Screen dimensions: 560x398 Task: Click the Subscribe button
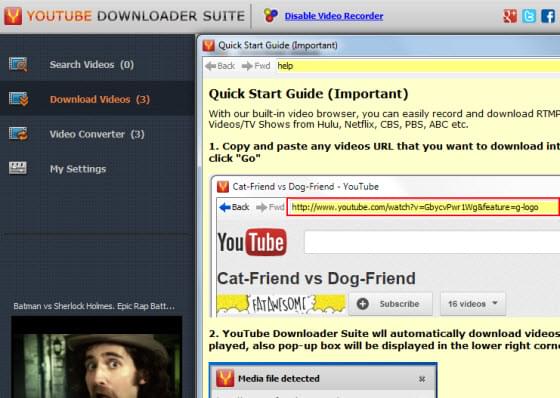click(x=390, y=304)
